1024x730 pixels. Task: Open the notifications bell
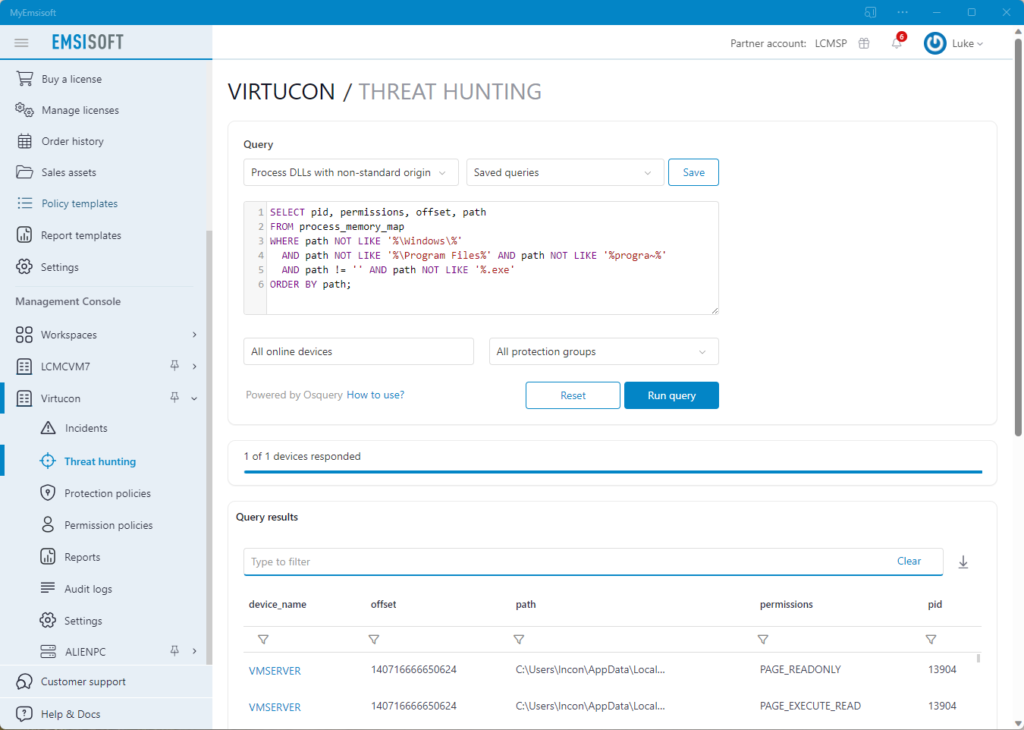click(896, 43)
